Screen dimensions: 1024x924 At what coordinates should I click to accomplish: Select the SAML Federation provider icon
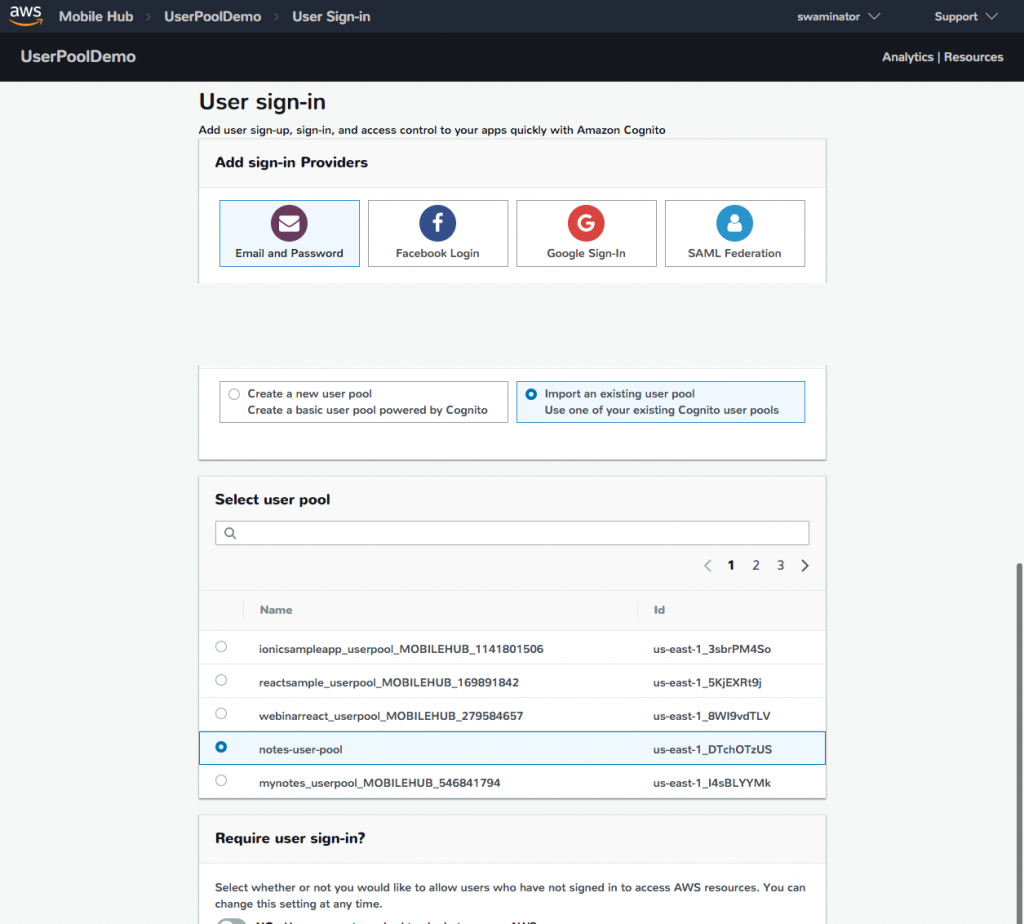734,223
